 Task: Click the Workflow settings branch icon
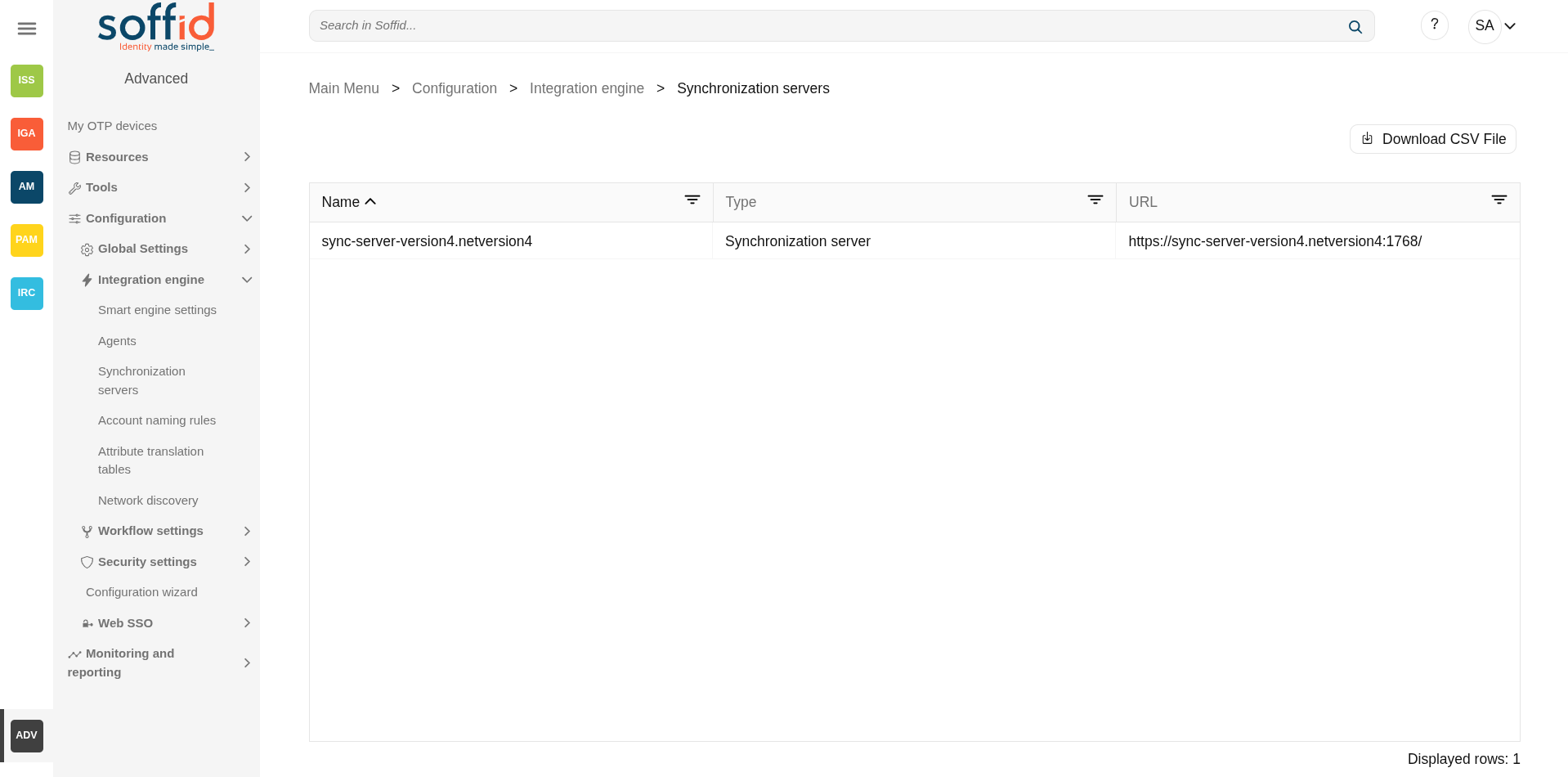click(x=87, y=532)
